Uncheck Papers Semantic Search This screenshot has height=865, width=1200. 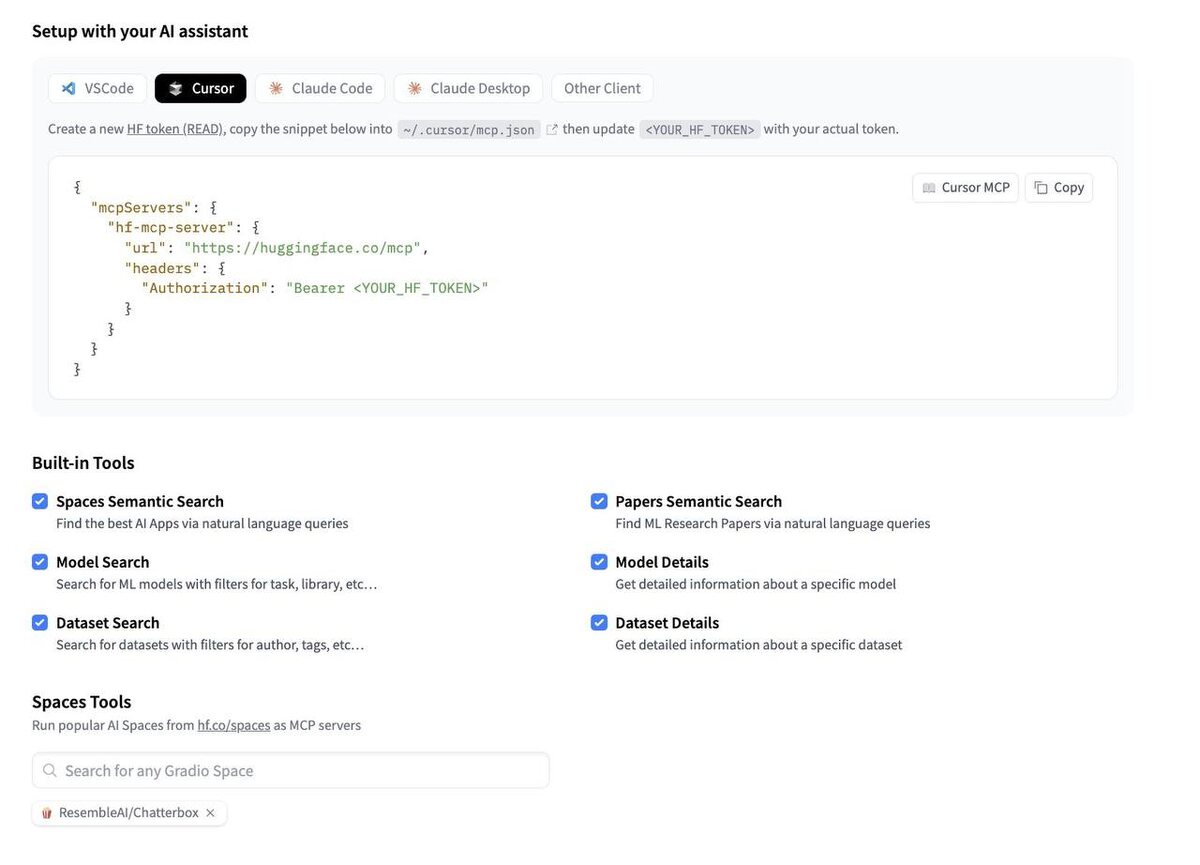(x=599, y=501)
